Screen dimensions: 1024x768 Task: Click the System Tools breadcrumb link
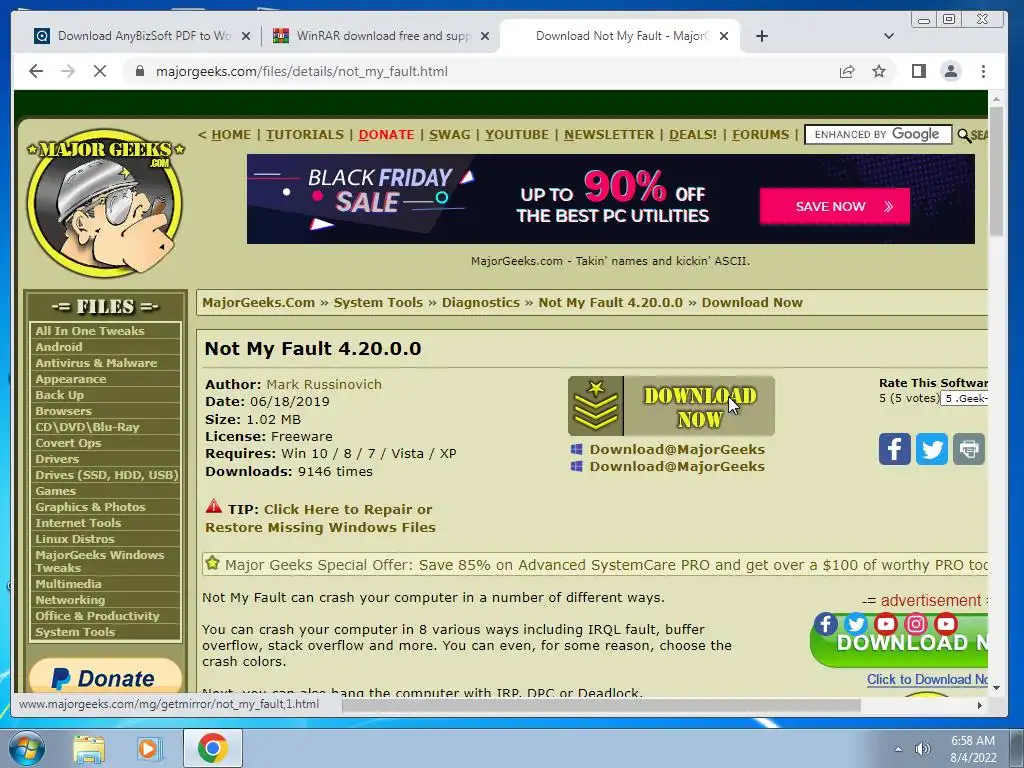pos(378,302)
